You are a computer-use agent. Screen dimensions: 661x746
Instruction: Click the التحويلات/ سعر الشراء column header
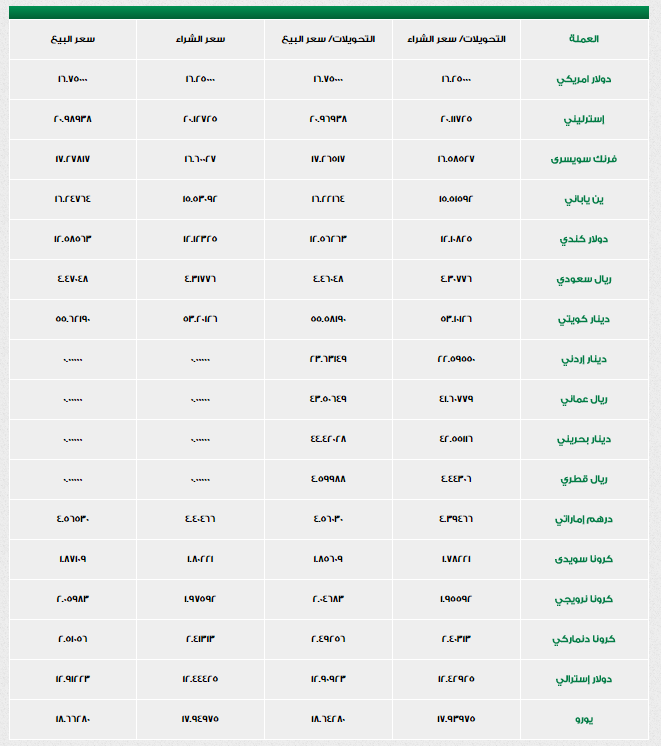point(457,39)
